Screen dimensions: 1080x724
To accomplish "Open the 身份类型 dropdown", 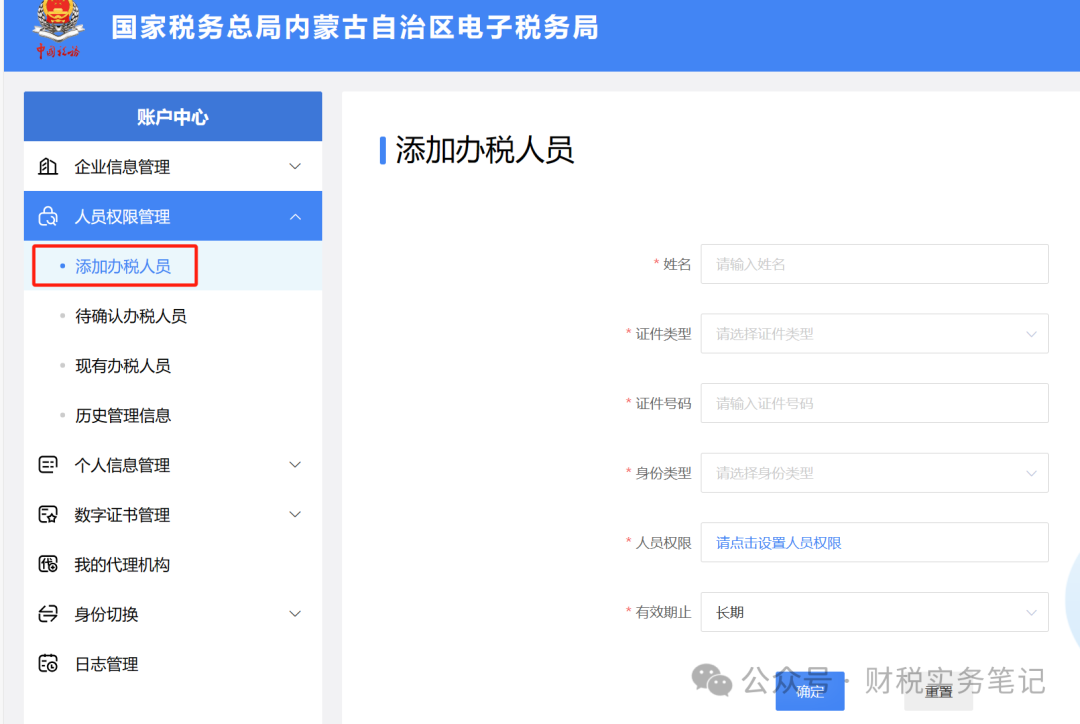I will tap(874, 473).
